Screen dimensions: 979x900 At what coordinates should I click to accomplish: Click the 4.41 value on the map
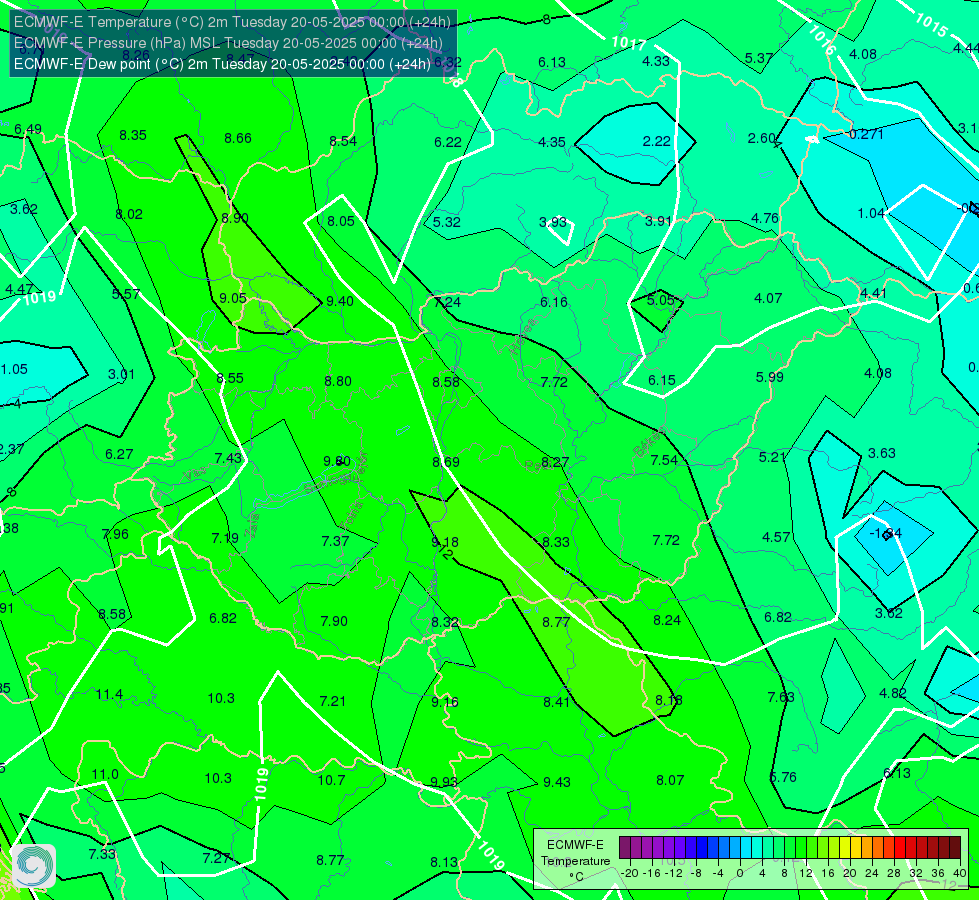873,293
